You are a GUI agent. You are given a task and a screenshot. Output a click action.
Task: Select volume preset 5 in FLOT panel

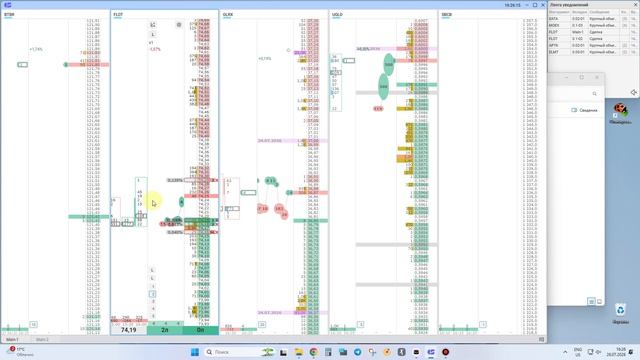pos(153,316)
